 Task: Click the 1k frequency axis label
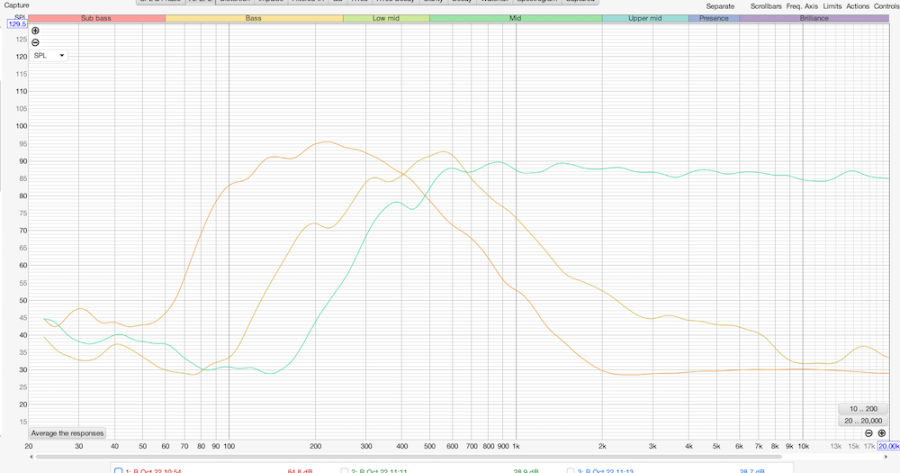[x=516, y=446]
